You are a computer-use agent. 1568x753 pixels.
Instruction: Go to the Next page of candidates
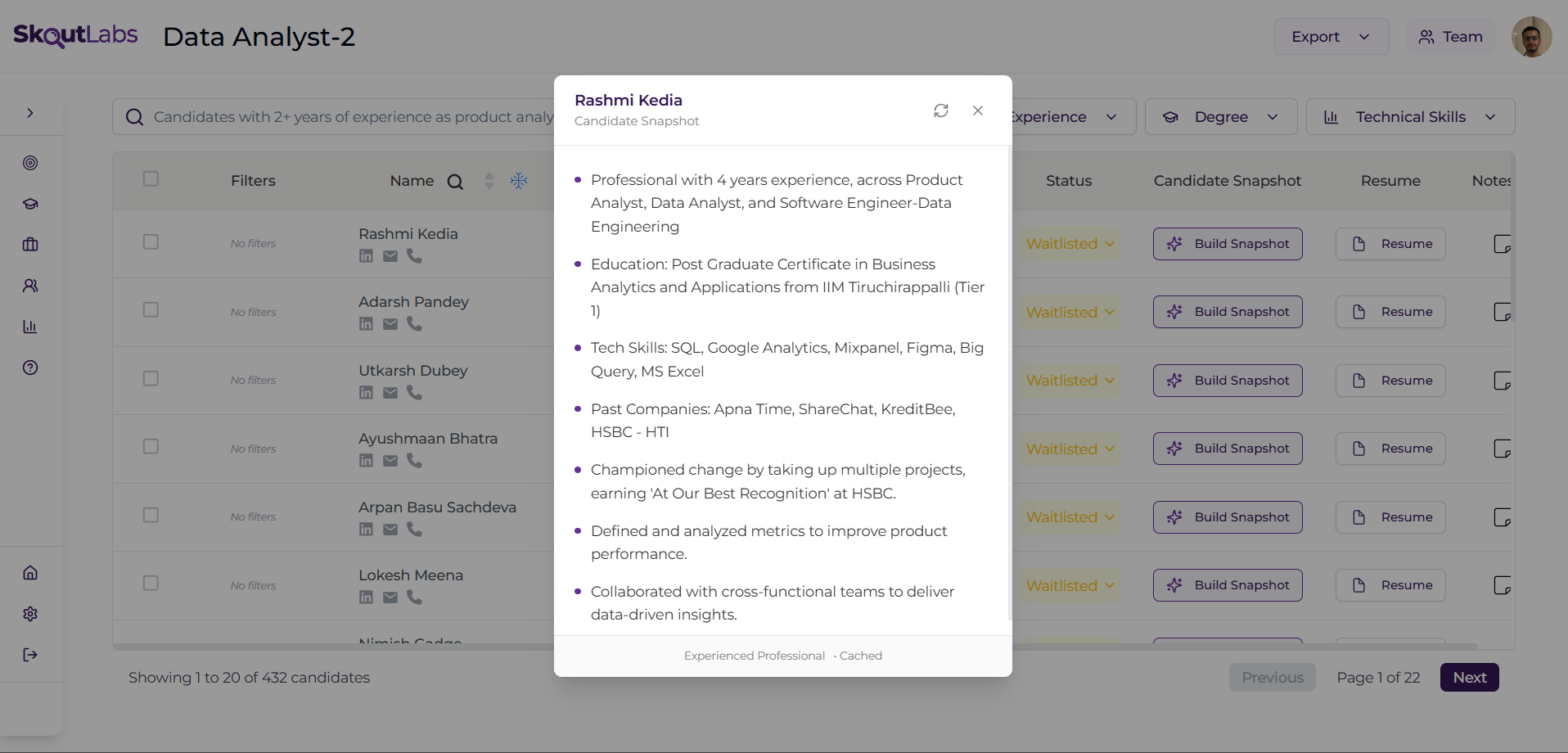pyautogui.click(x=1470, y=678)
